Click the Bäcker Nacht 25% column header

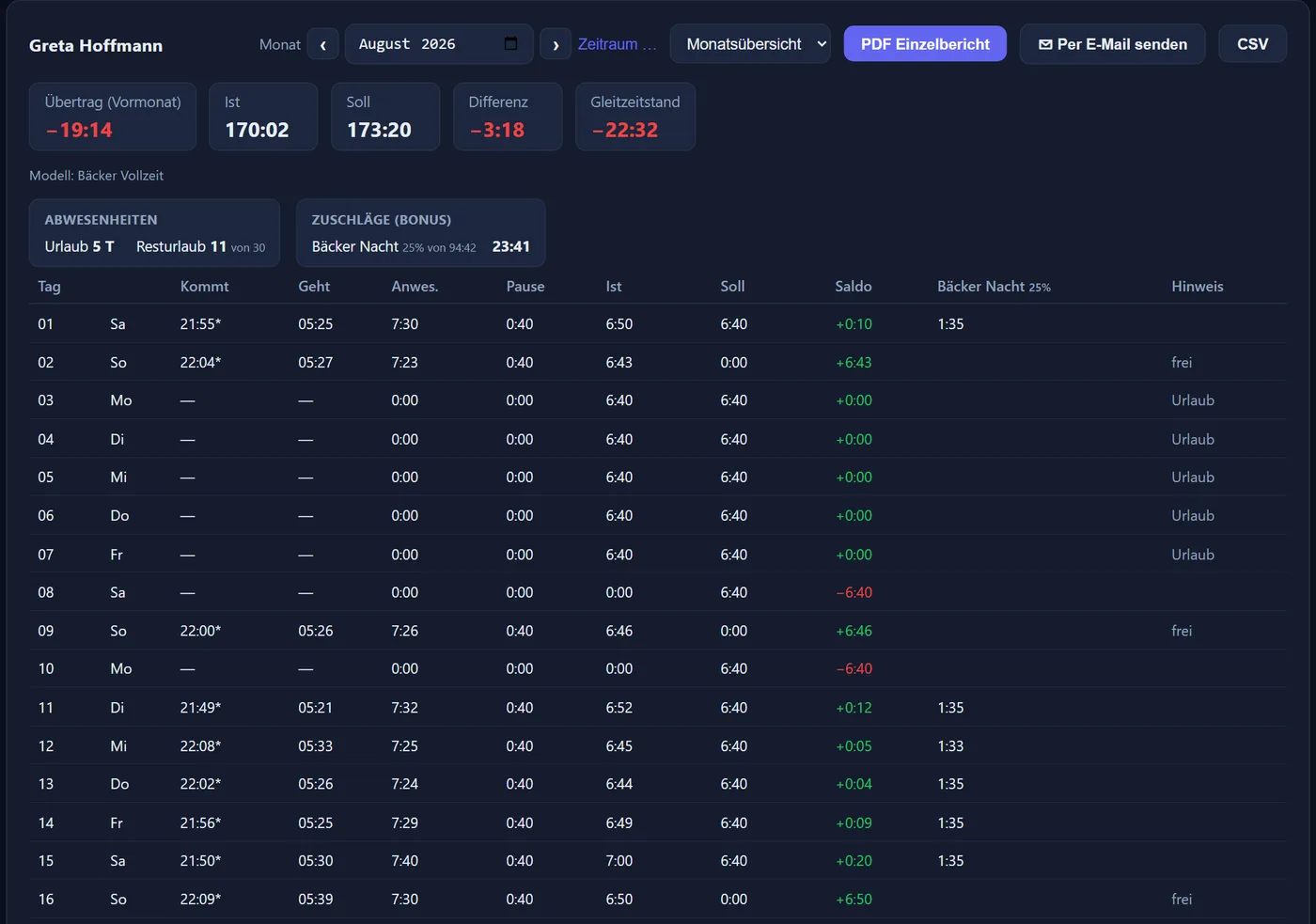point(994,287)
